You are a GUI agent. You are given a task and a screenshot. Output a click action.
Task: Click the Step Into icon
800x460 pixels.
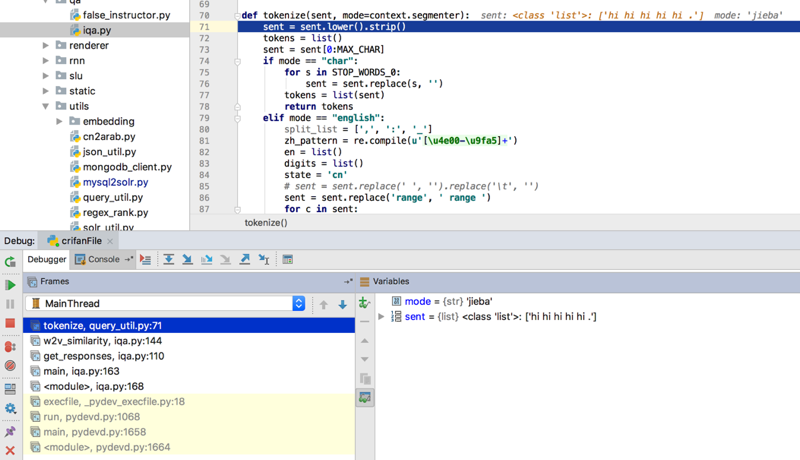coord(187,260)
